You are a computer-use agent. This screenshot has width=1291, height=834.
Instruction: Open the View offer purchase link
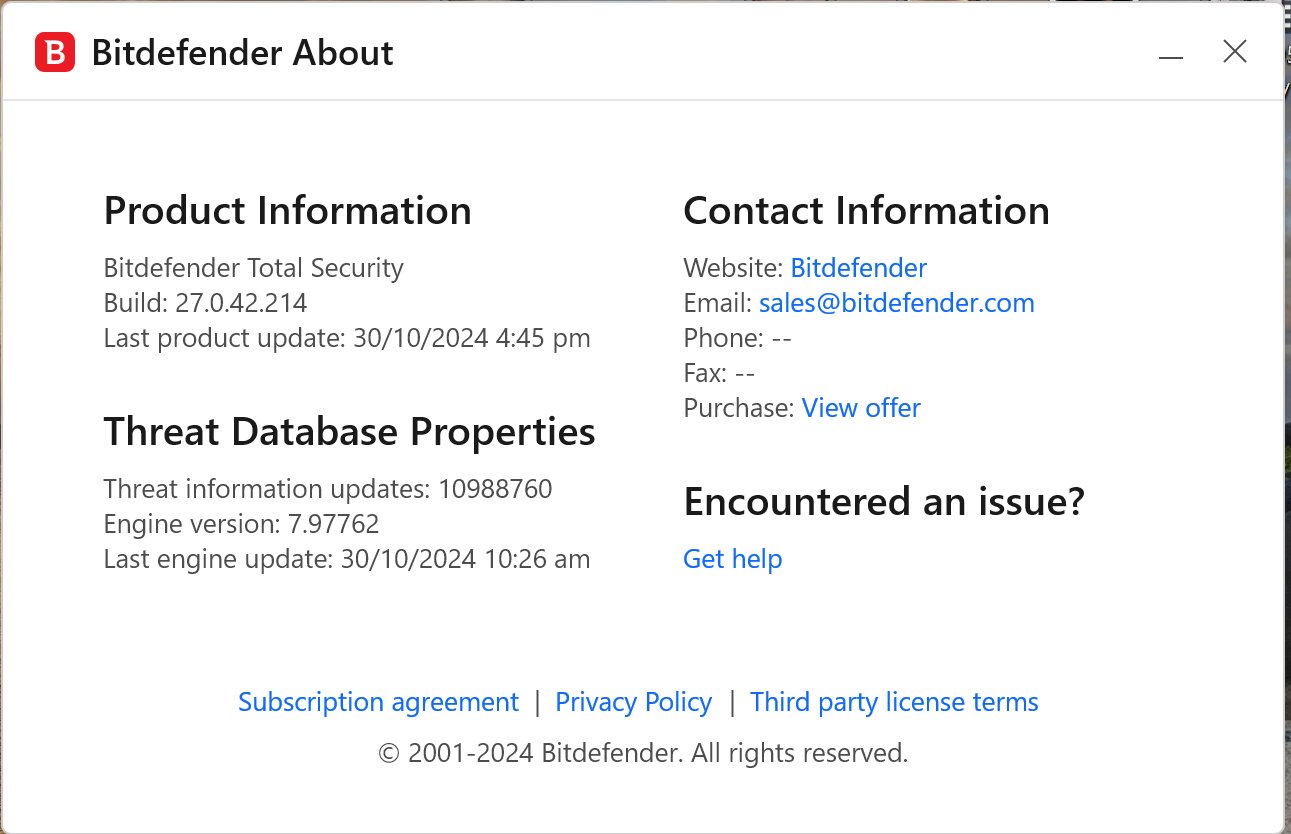861,408
